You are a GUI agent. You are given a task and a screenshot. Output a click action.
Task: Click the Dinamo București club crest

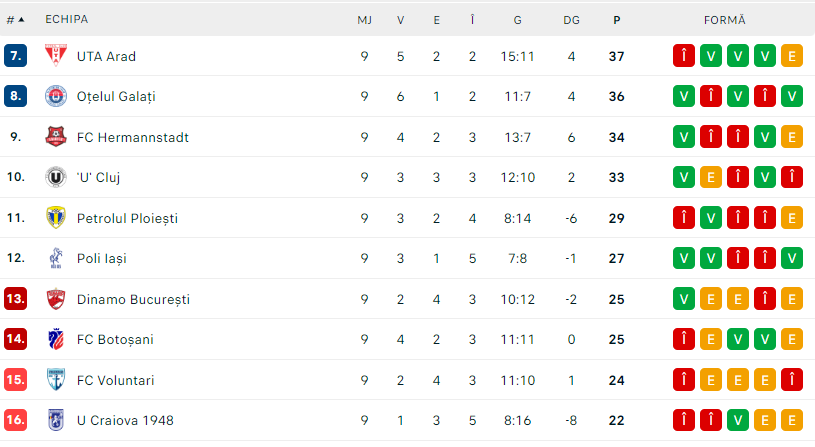click(55, 299)
